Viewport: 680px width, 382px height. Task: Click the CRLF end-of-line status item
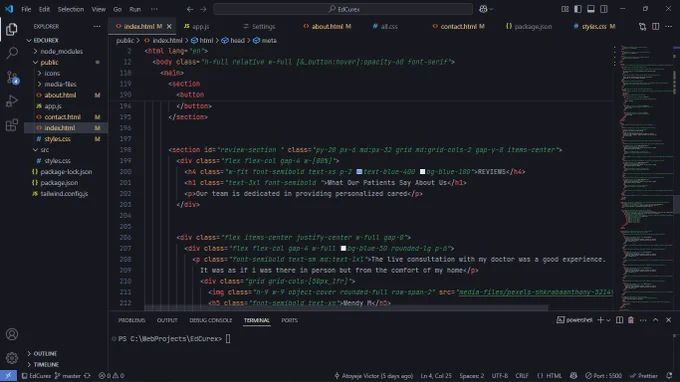pyautogui.click(x=522, y=375)
